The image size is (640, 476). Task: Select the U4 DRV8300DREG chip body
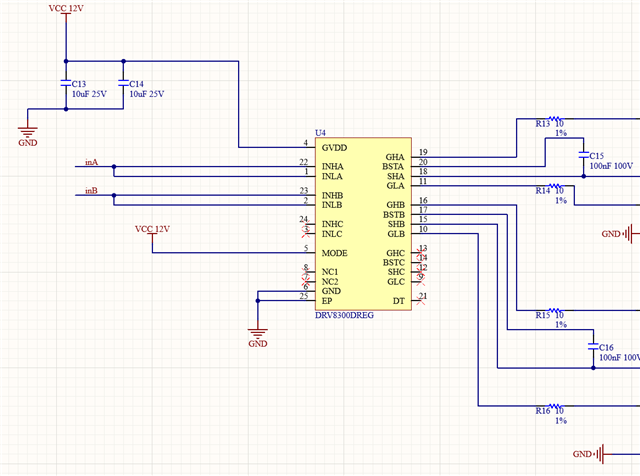[x=363, y=224]
